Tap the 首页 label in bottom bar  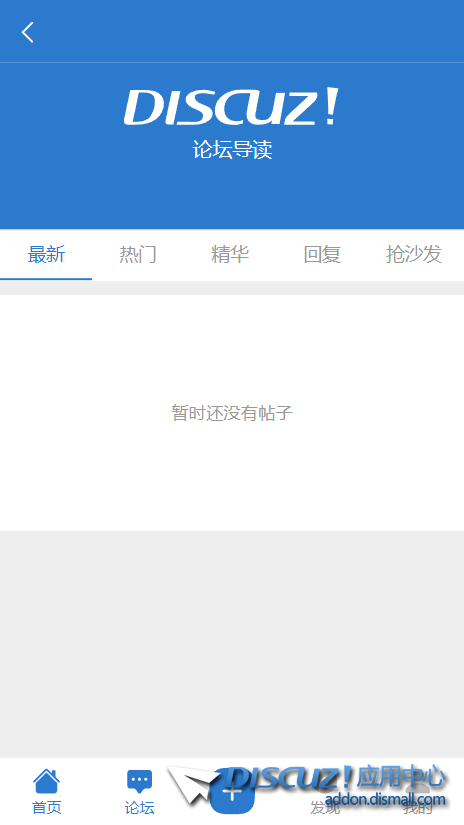(46, 807)
